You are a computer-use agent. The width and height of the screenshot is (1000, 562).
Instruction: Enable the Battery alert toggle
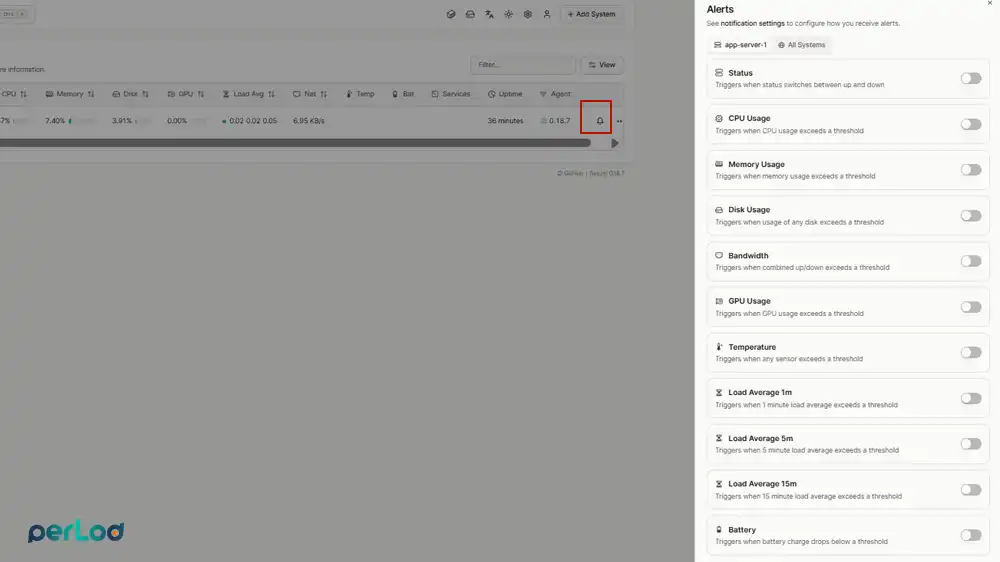(x=971, y=535)
